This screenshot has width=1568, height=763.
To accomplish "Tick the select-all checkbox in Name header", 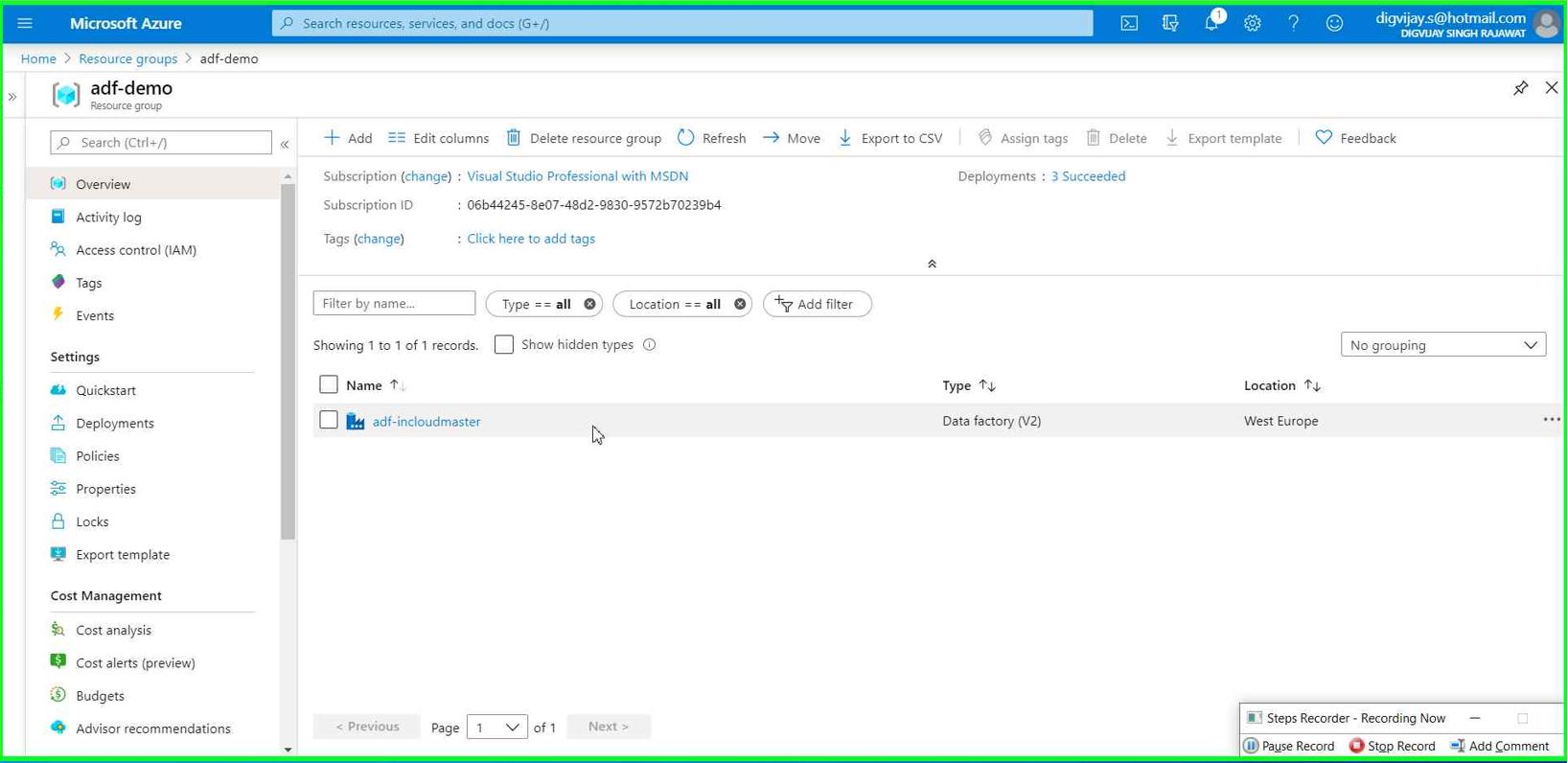I will pos(329,384).
